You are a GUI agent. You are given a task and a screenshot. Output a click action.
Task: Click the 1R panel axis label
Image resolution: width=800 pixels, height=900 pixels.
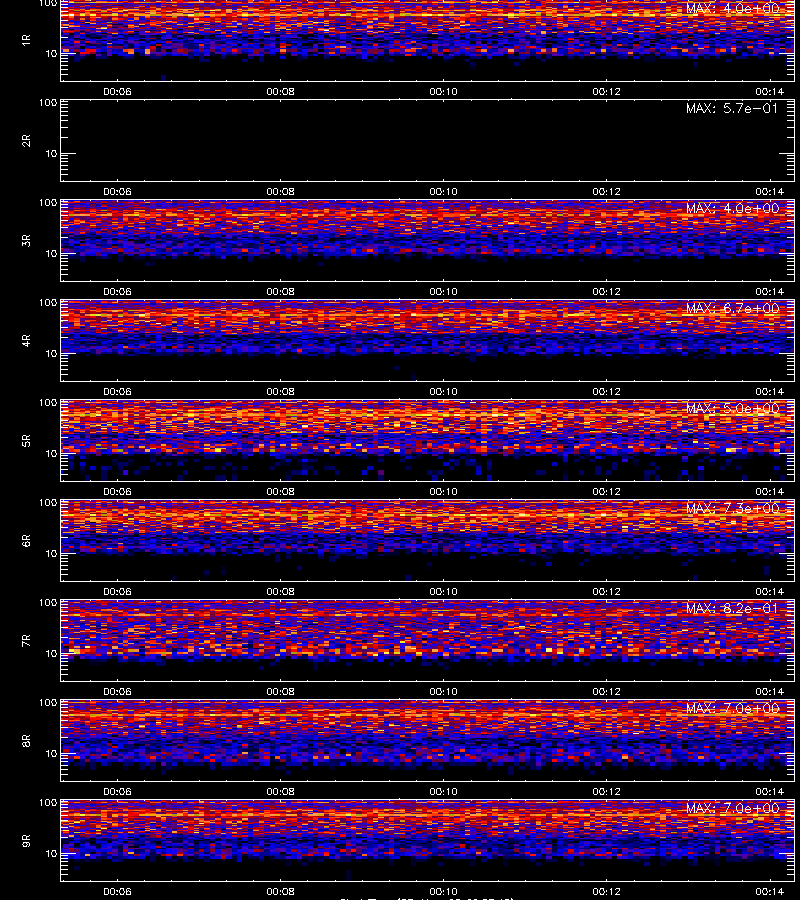26,40
